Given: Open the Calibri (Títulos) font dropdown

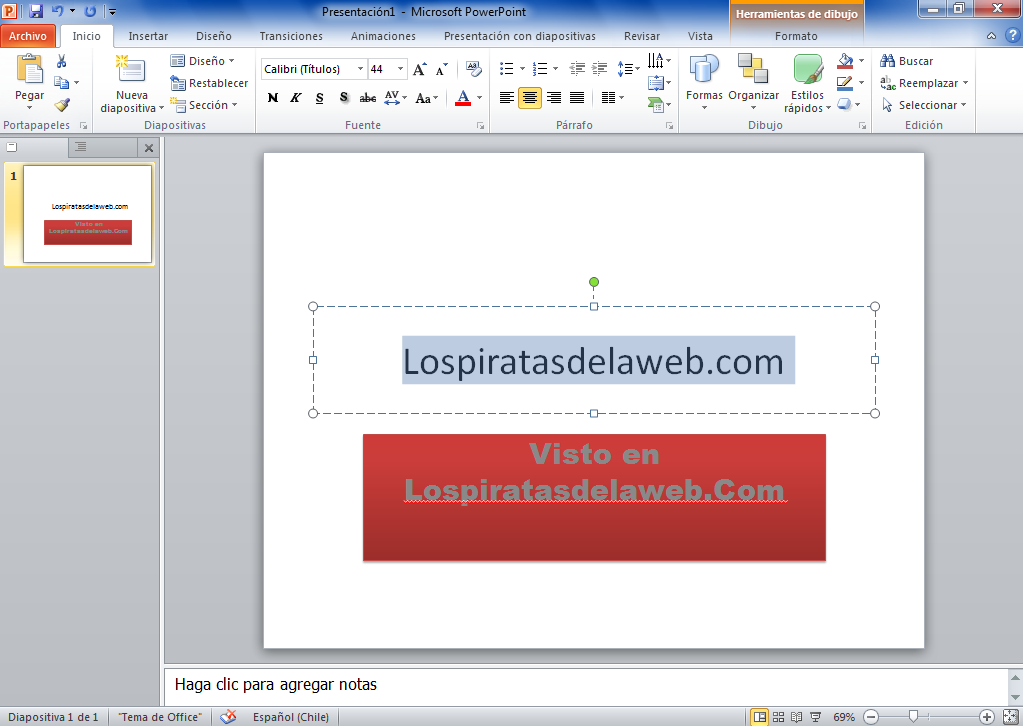Looking at the screenshot, I should pos(359,69).
